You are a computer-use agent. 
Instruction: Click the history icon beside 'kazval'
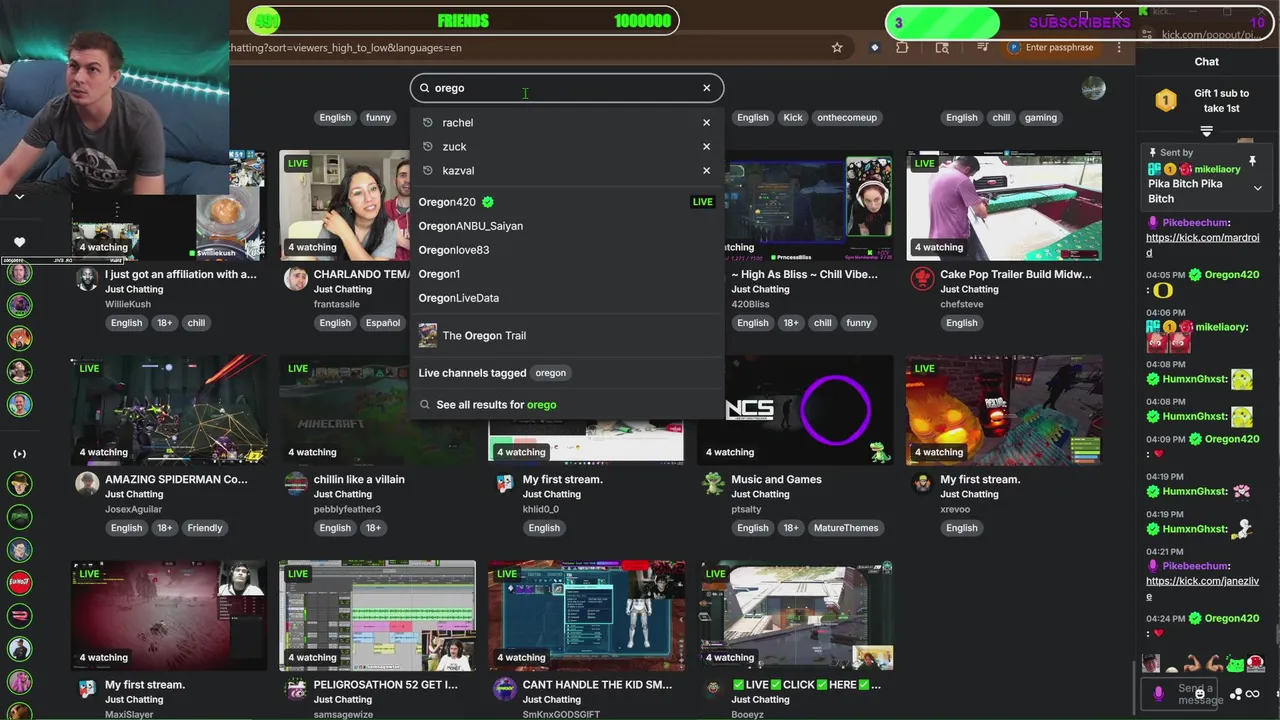coord(428,171)
